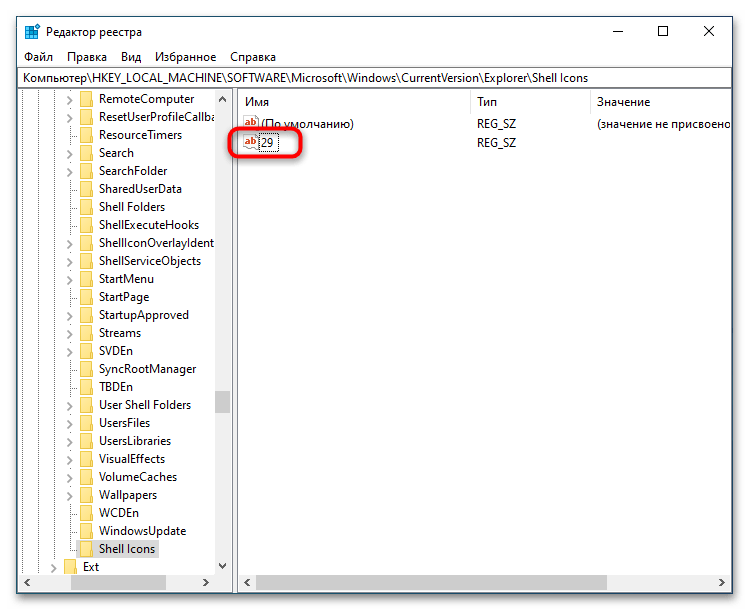Click REG_SZ type of value 29
This screenshot has width=749, height=610.
[x=496, y=143]
